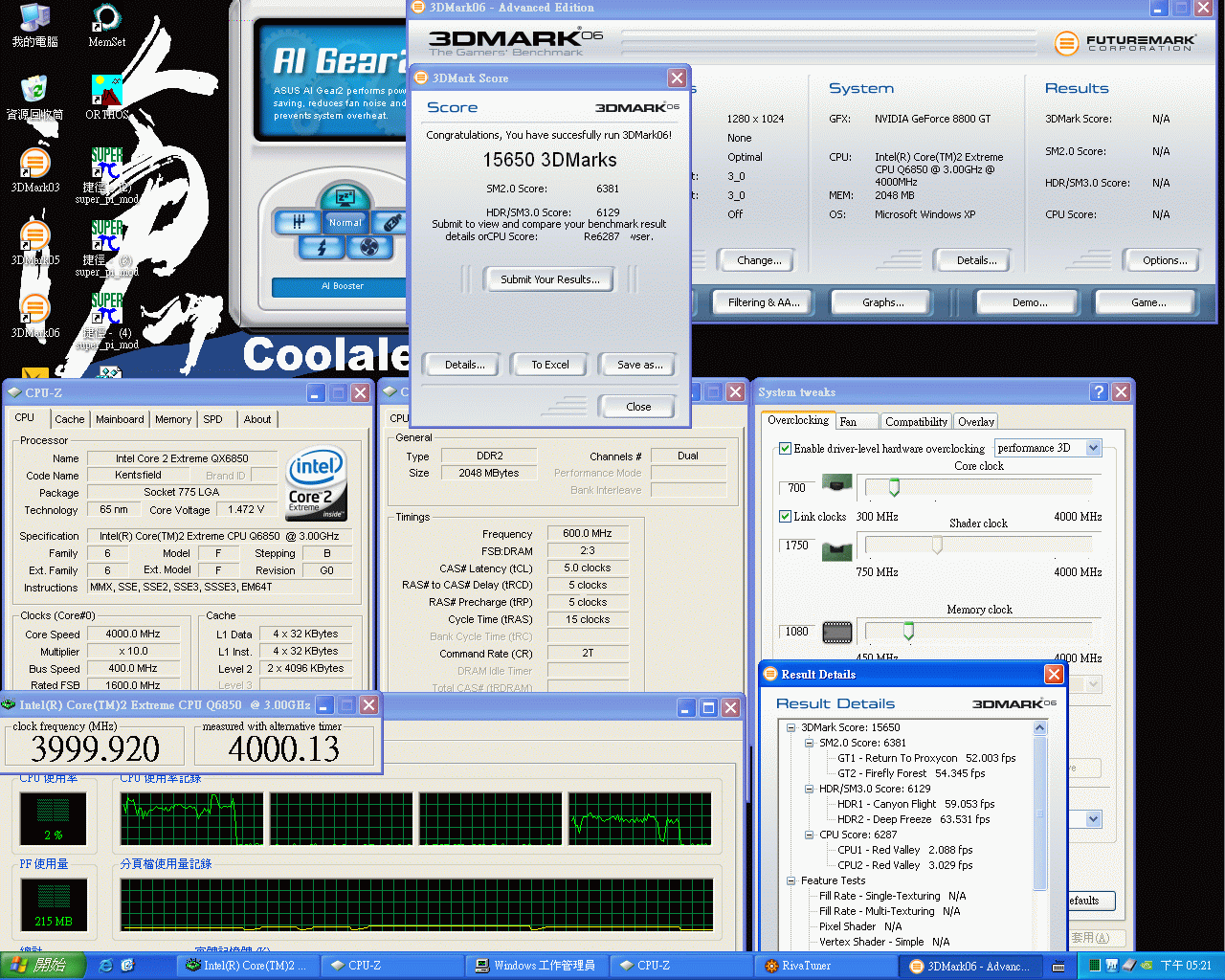Open the taskbar clock showing 05:21
This screenshot has height=980, width=1225.
[x=1186, y=966]
